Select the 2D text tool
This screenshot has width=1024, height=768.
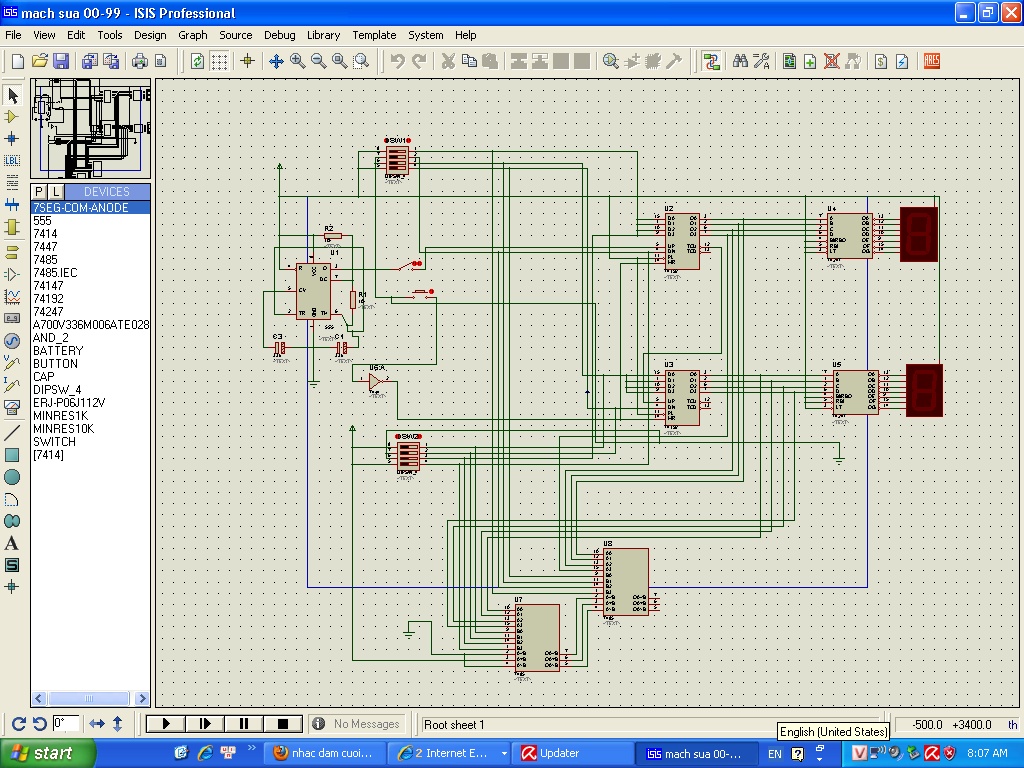(12, 543)
